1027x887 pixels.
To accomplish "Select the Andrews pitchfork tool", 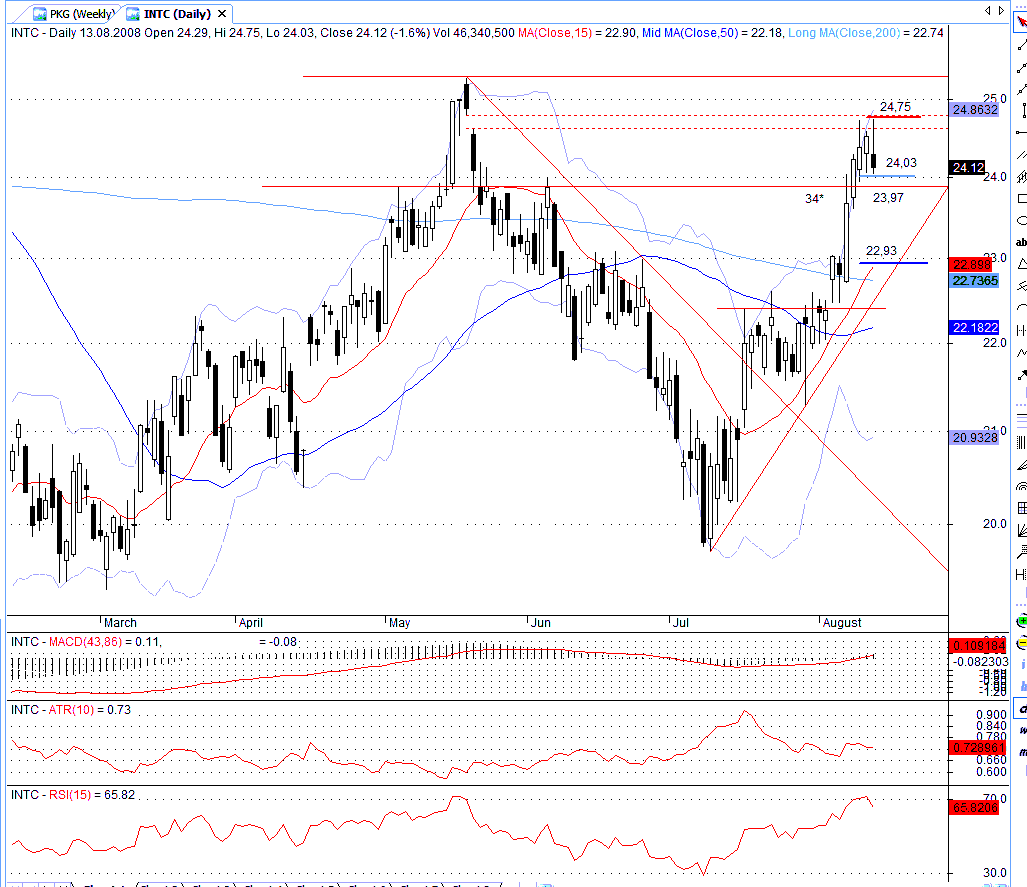I will click(1022, 286).
